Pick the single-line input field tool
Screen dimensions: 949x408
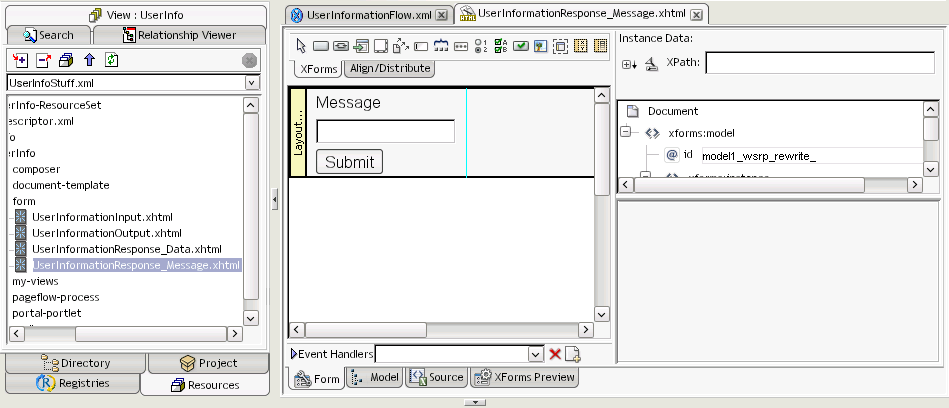(421, 46)
